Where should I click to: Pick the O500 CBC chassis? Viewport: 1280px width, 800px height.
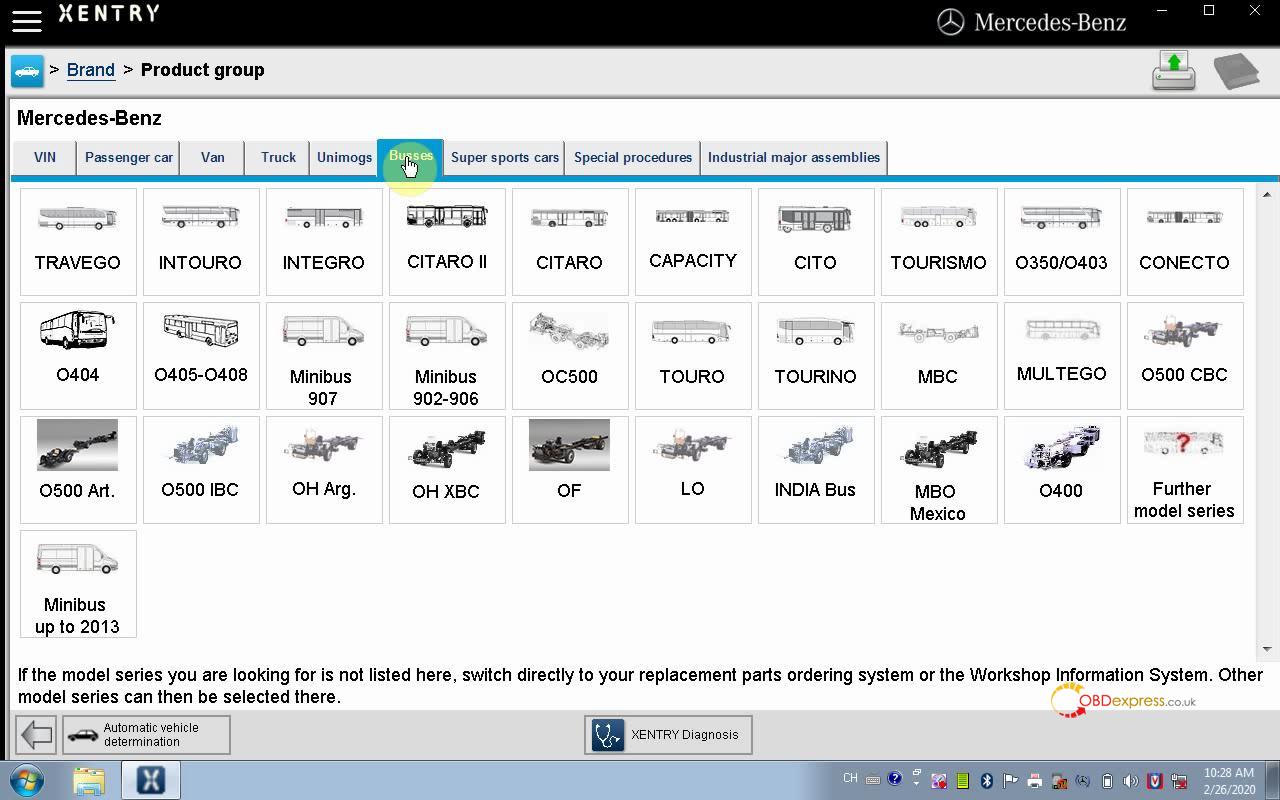(1185, 356)
